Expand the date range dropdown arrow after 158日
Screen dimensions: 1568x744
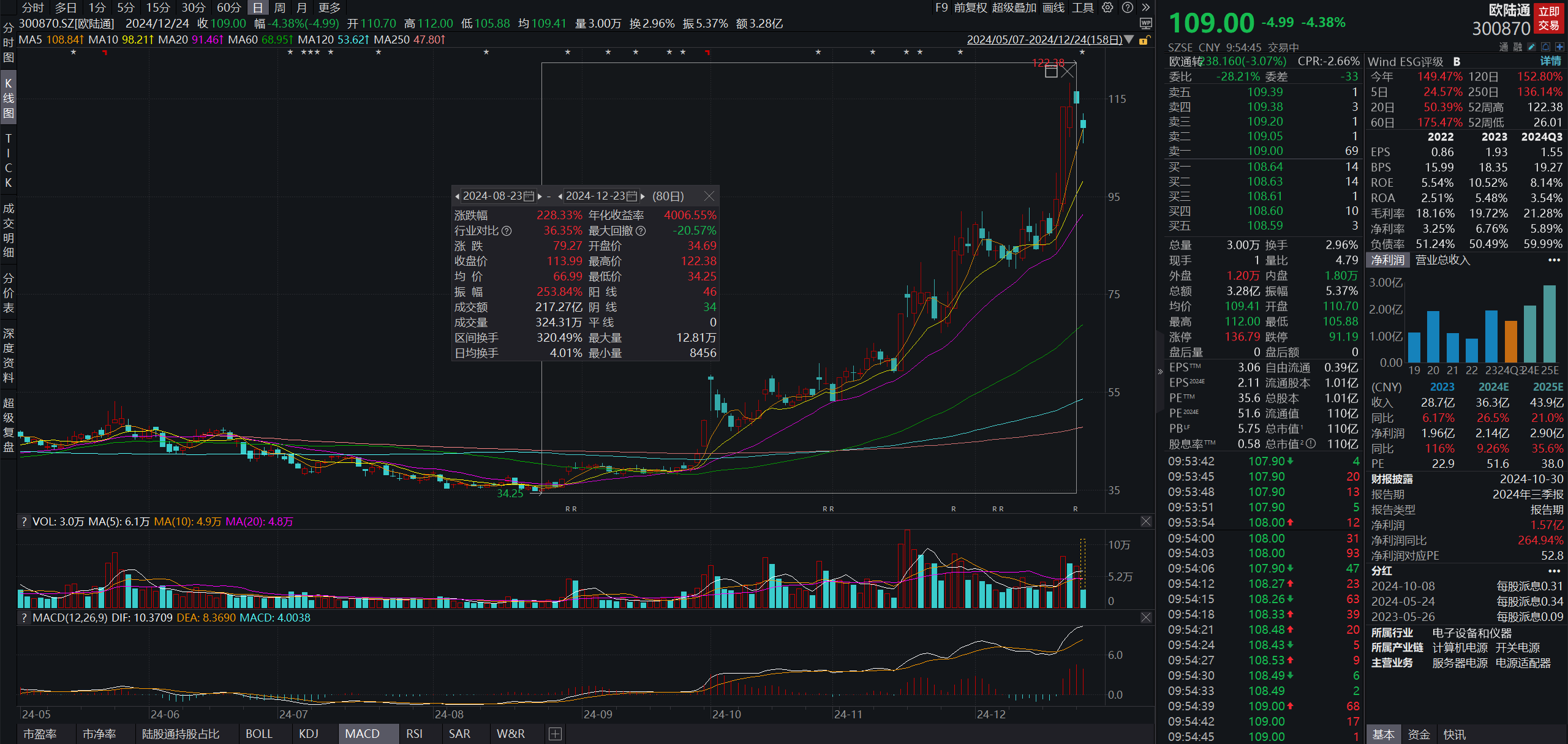[x=1129, y=39]
